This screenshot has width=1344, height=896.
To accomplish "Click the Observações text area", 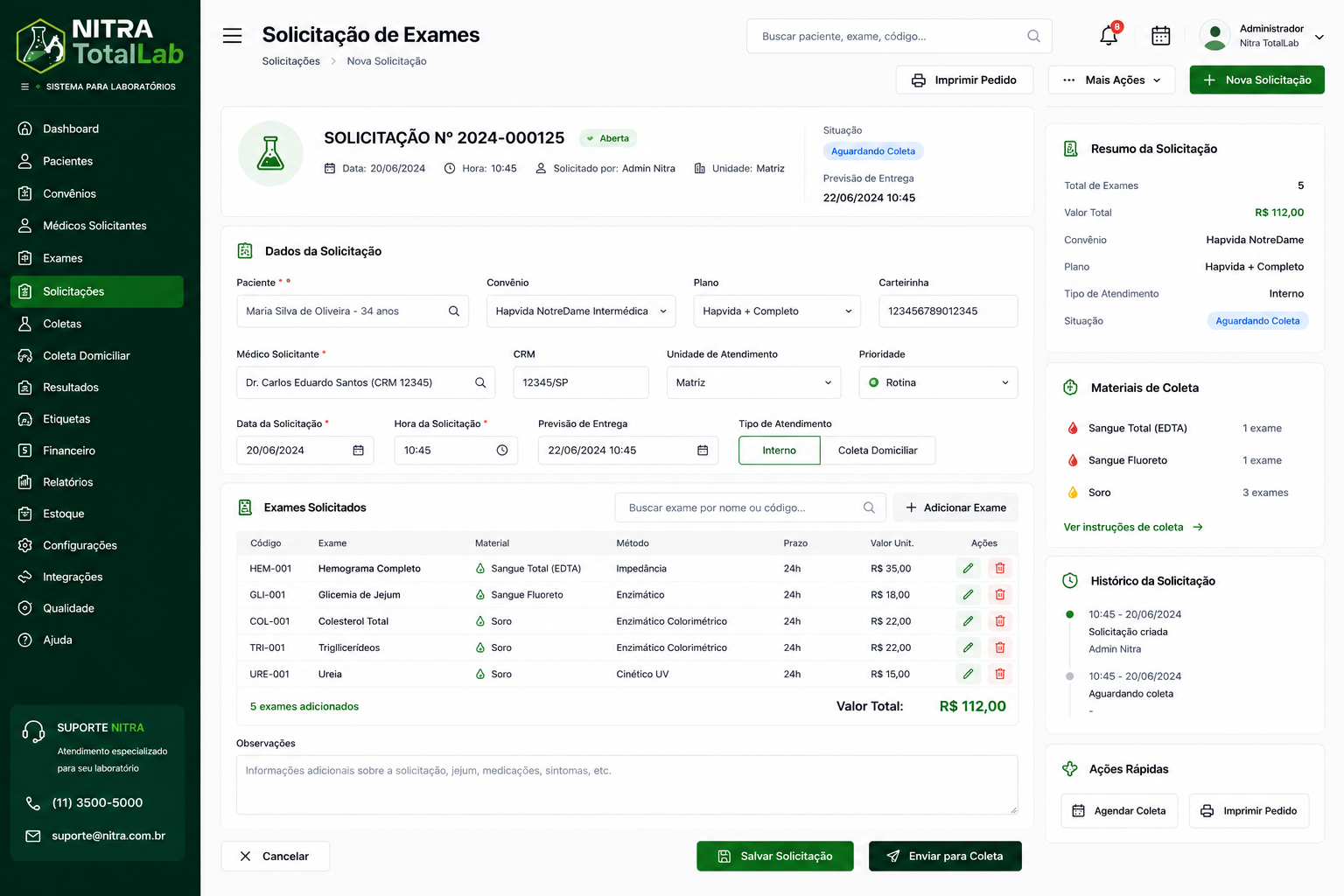I will coord(626,785).
